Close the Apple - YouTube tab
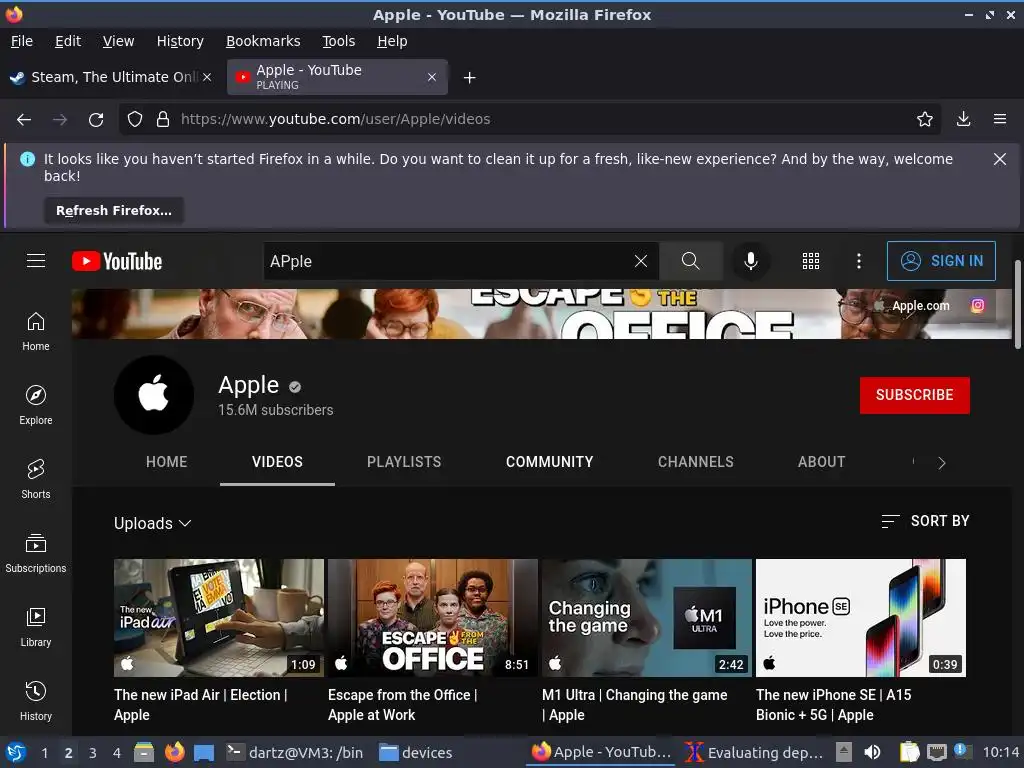1024x768 pixels. (432, 77)
